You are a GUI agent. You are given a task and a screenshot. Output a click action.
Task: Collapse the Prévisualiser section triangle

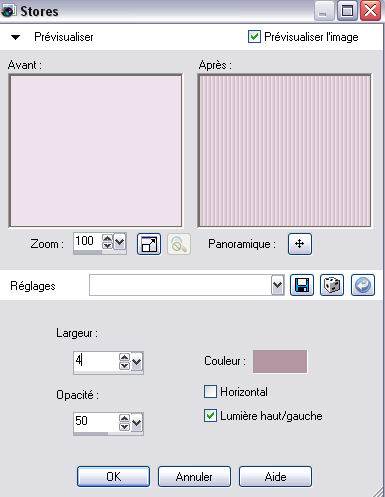click(15, 37)
